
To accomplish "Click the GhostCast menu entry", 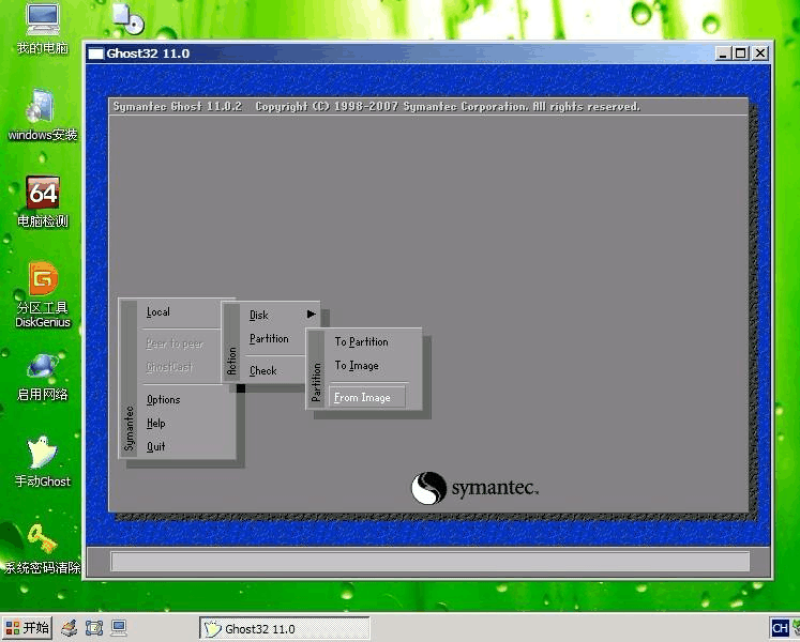I will tap(169, 367).
